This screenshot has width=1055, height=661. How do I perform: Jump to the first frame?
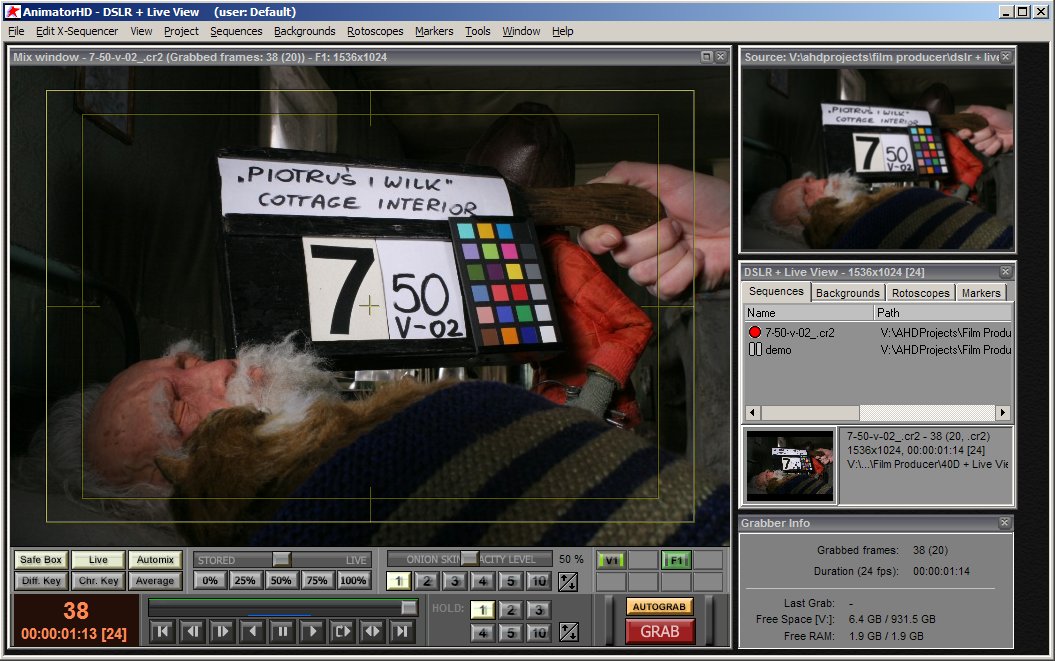pyautogui.click(x=161, y=631)
